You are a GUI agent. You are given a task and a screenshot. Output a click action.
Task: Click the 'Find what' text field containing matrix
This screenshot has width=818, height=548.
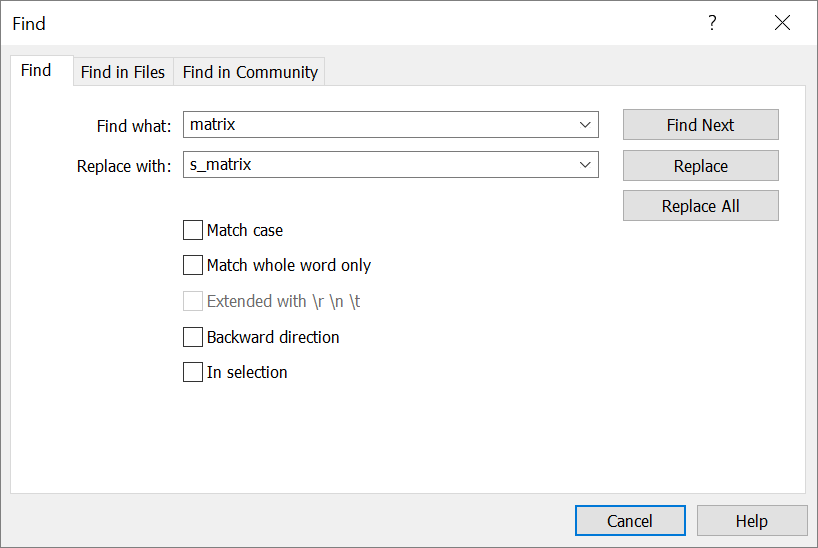(x=378, y=125)
